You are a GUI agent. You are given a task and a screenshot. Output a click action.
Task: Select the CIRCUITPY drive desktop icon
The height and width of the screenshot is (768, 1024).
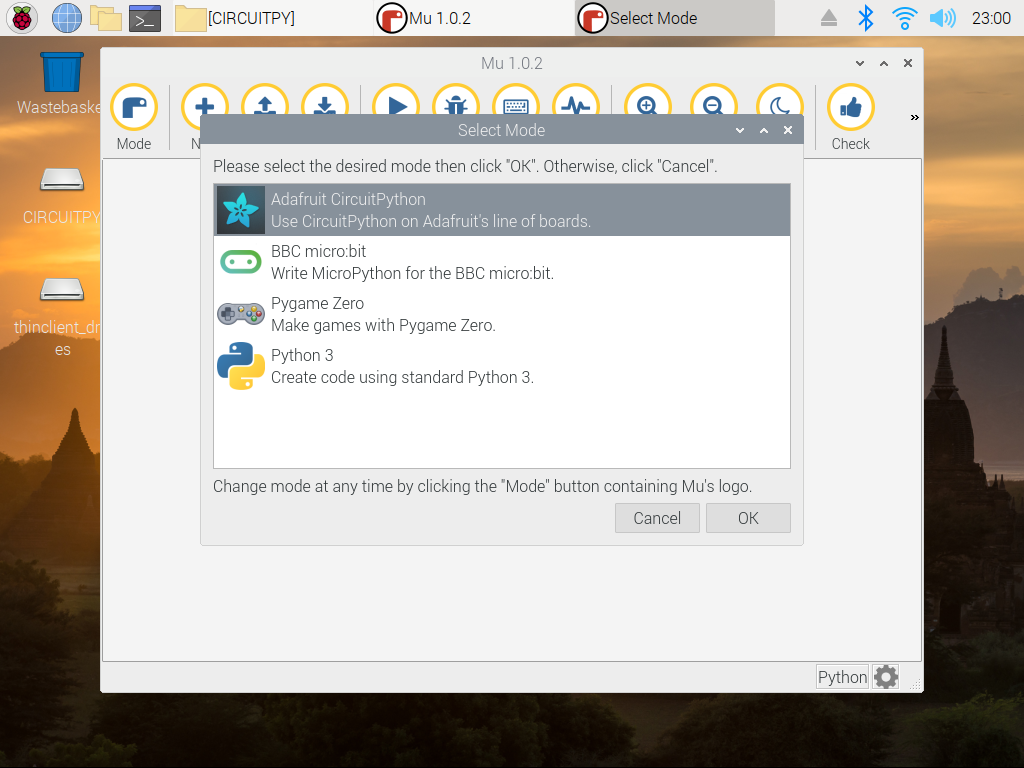62,195
